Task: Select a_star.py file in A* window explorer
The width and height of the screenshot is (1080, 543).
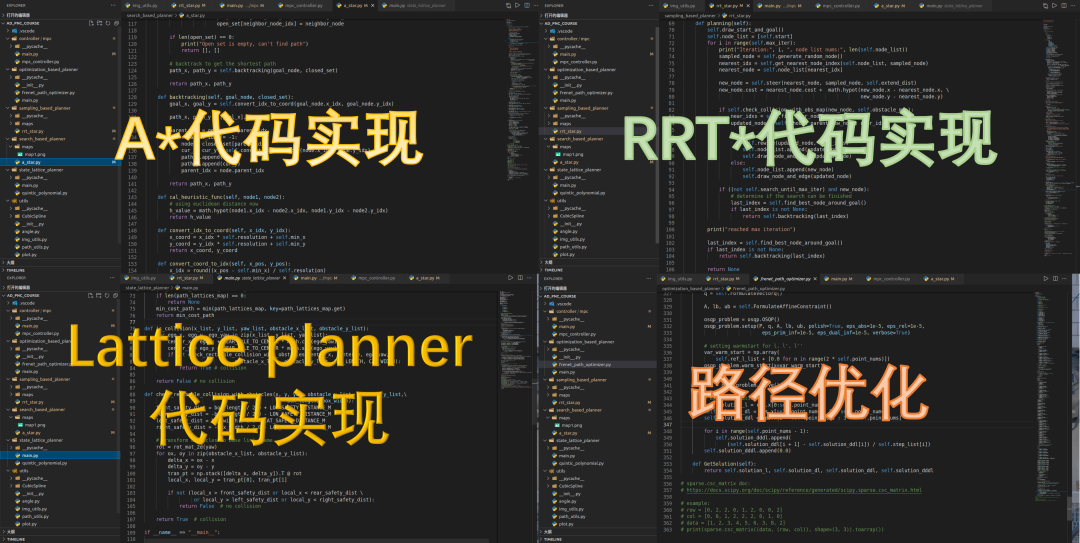Action: coord(61,162)
